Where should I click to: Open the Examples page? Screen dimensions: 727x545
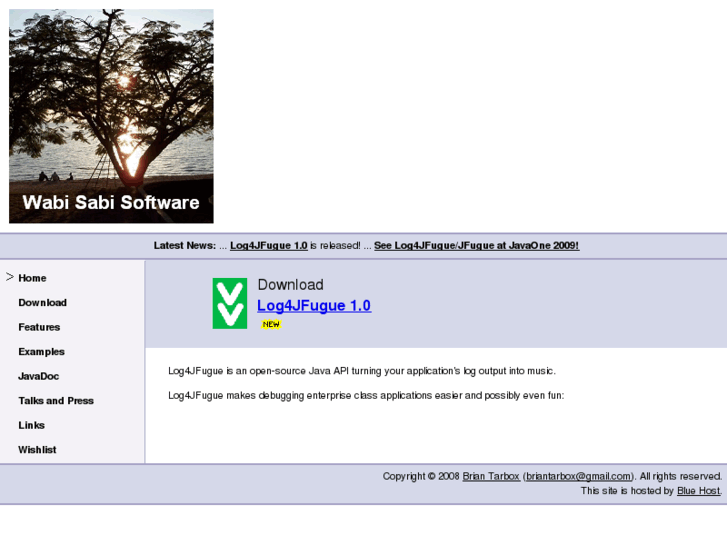click(42, 352)
